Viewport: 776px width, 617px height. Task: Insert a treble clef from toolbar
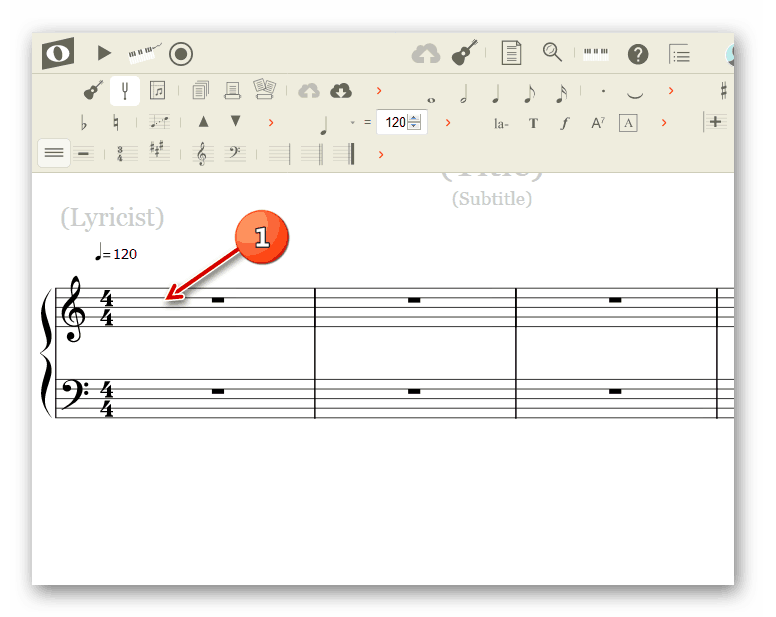click(x=201, y=154)
